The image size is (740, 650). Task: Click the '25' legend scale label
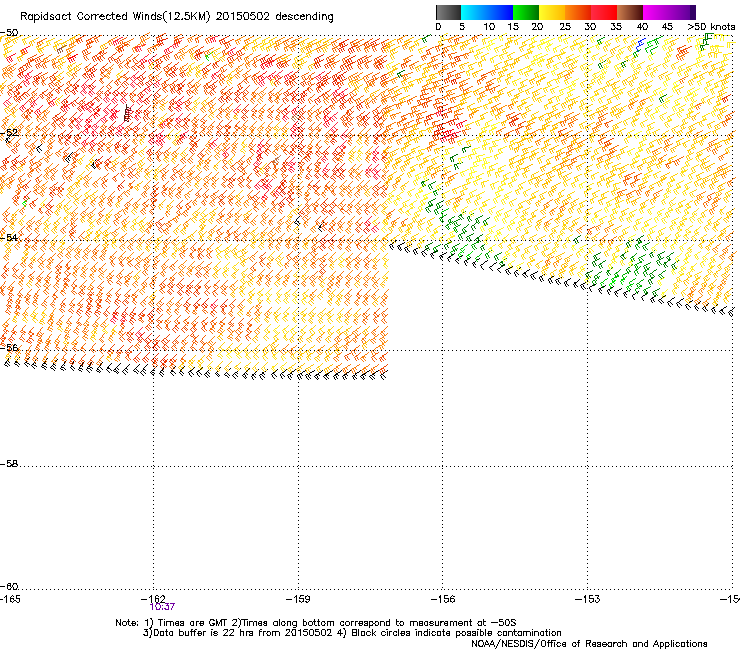(x=565, y=27)
